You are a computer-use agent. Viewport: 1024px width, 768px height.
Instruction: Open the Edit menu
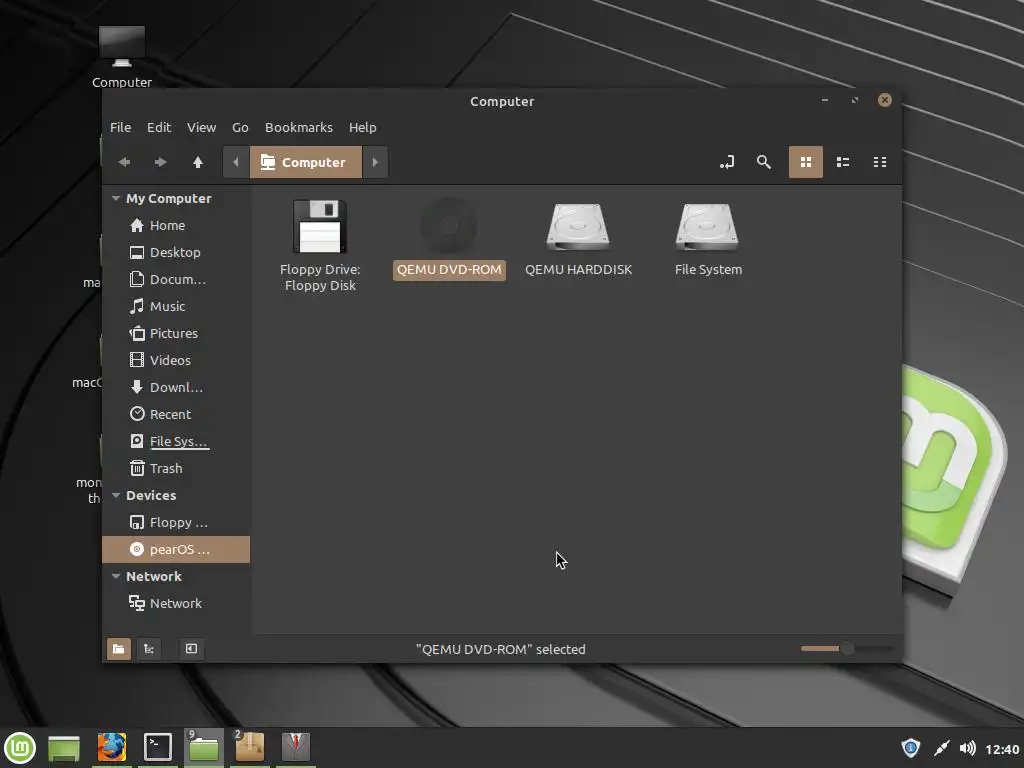coord(159,127)
